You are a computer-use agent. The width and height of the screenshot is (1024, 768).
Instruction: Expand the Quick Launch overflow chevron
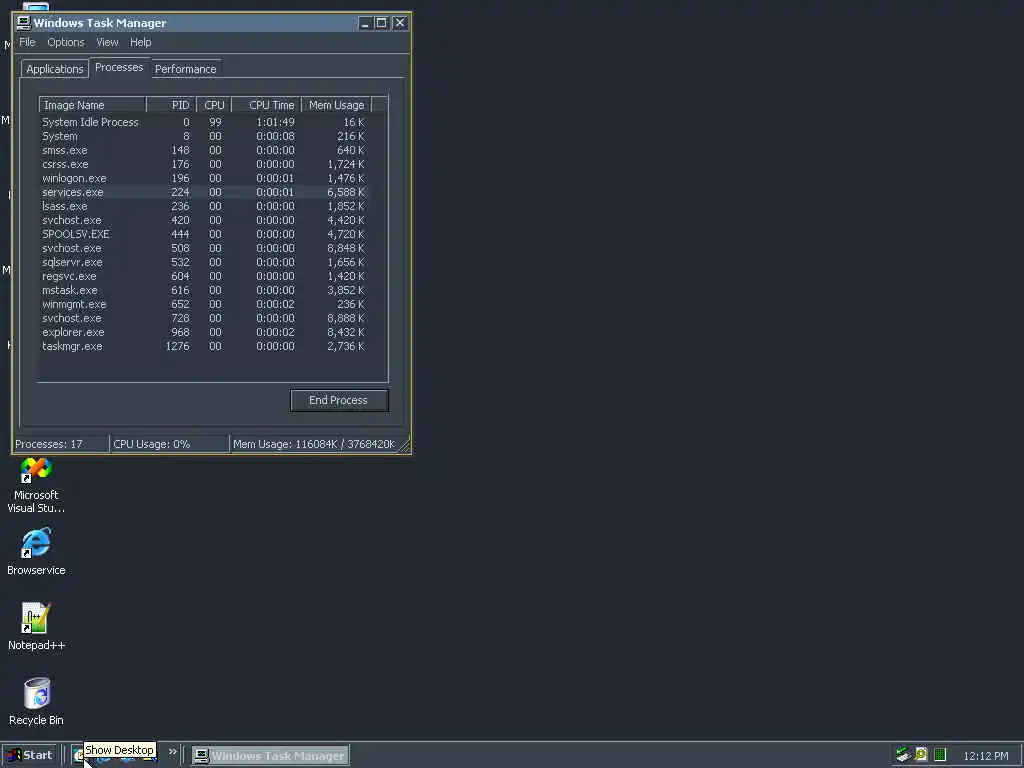[172, 752]
